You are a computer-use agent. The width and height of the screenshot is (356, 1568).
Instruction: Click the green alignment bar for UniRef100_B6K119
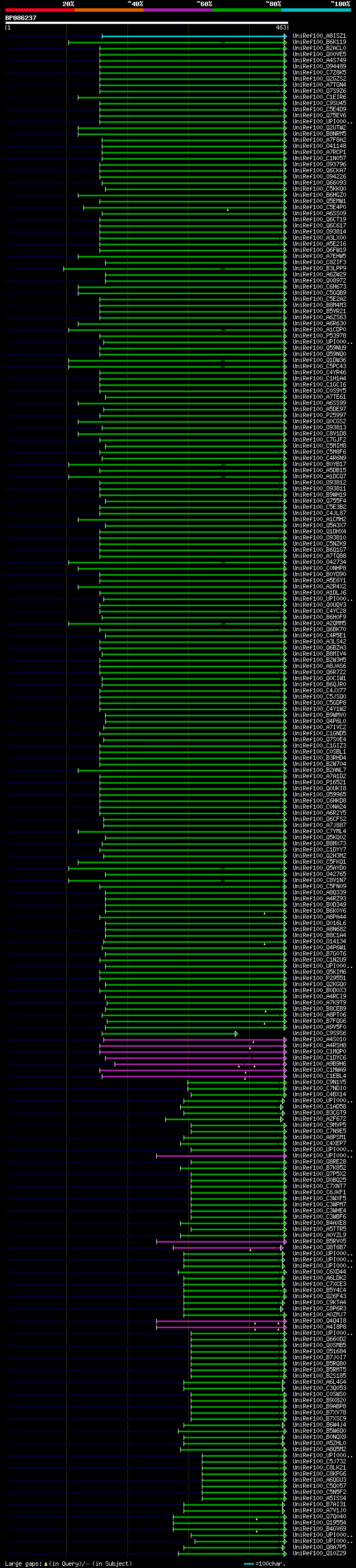tap(176, 43)
